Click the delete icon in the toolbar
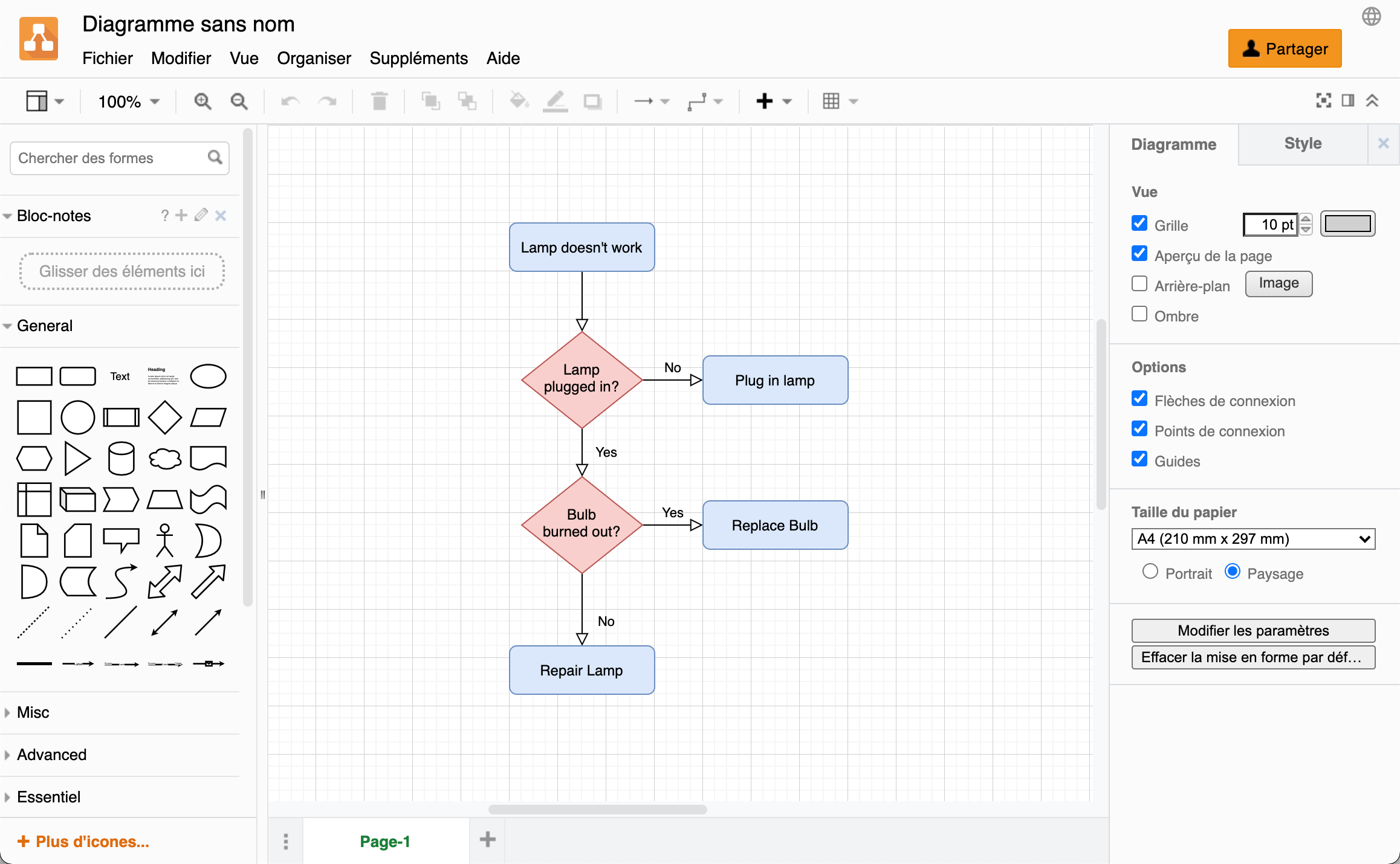This screenshot has width=1400, height=864. [379, 101]
